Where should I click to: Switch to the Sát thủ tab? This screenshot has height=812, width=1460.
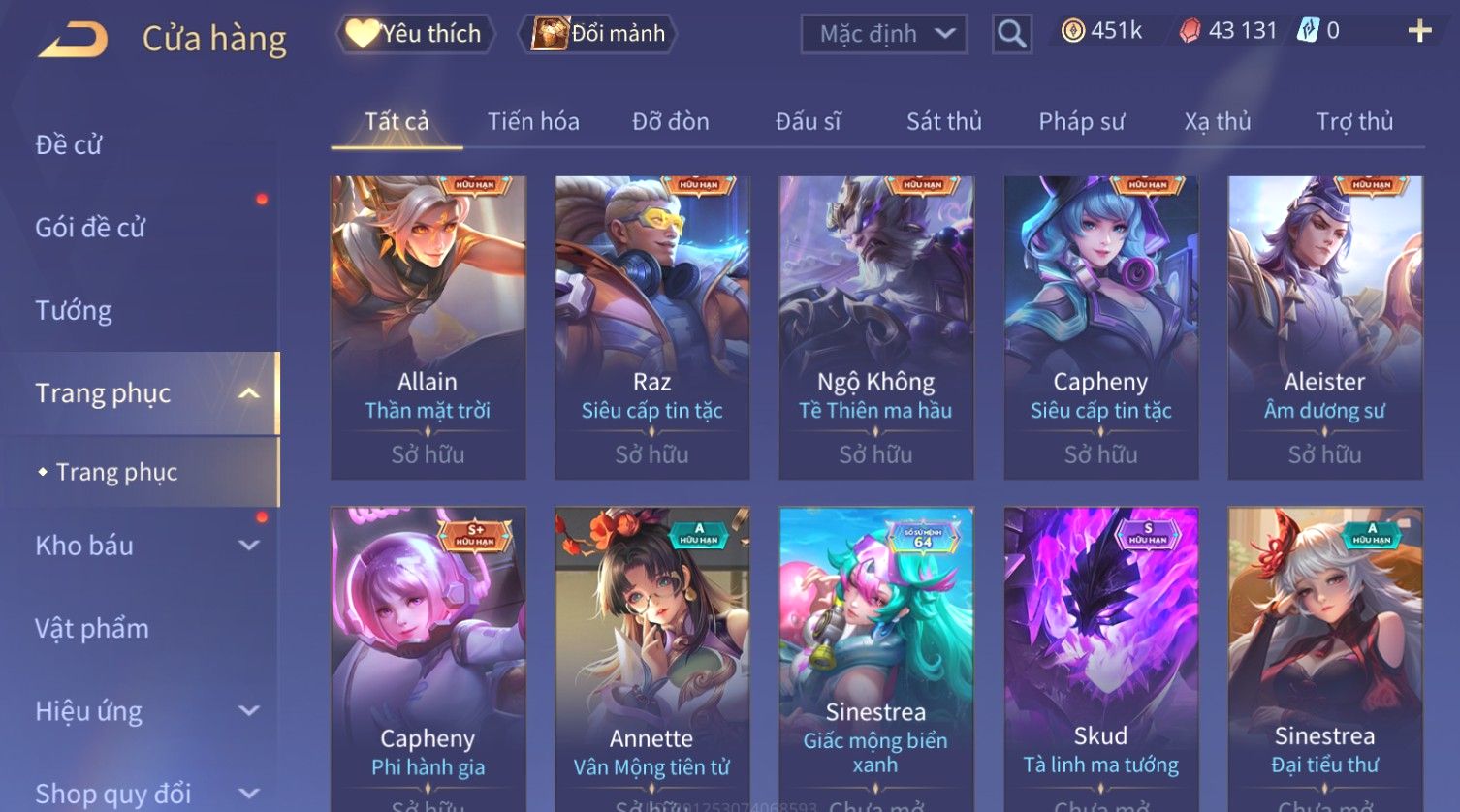click(944, 122)
